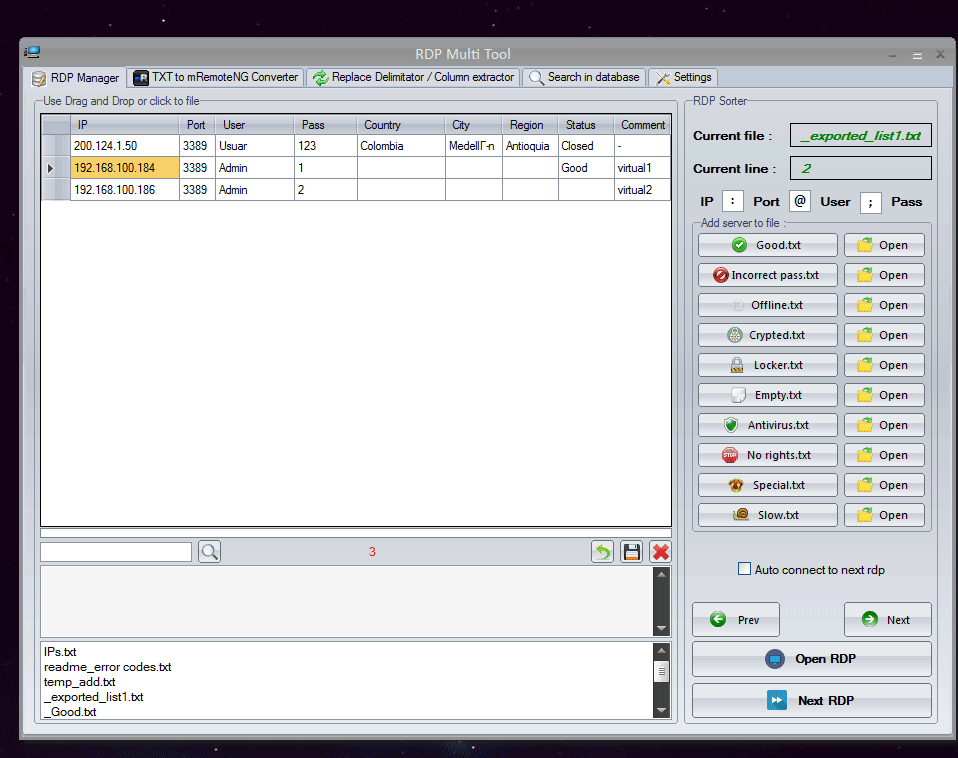Select _exported_list1.txt in file list
This screenshot has height=758, width=958.
(93, 697)
